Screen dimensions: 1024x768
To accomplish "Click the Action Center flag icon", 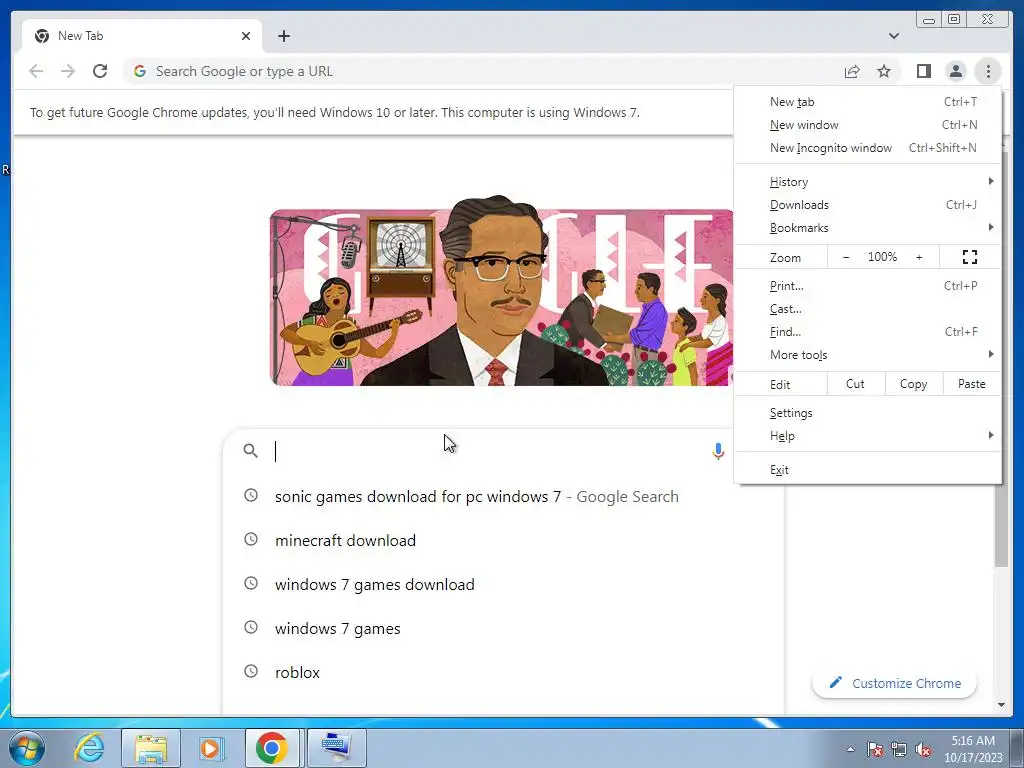I will tap(874, 749).
